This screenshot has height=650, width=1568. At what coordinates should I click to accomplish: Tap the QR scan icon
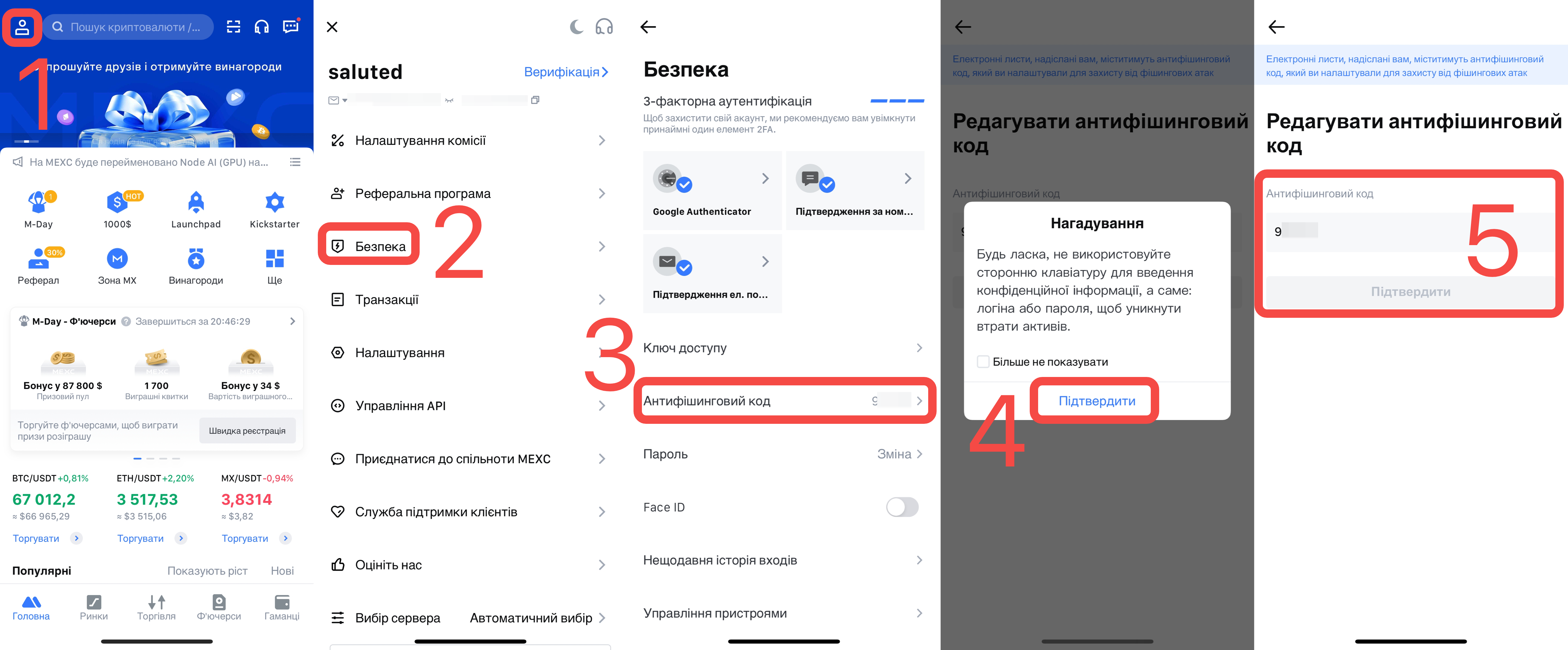point(234,27)
